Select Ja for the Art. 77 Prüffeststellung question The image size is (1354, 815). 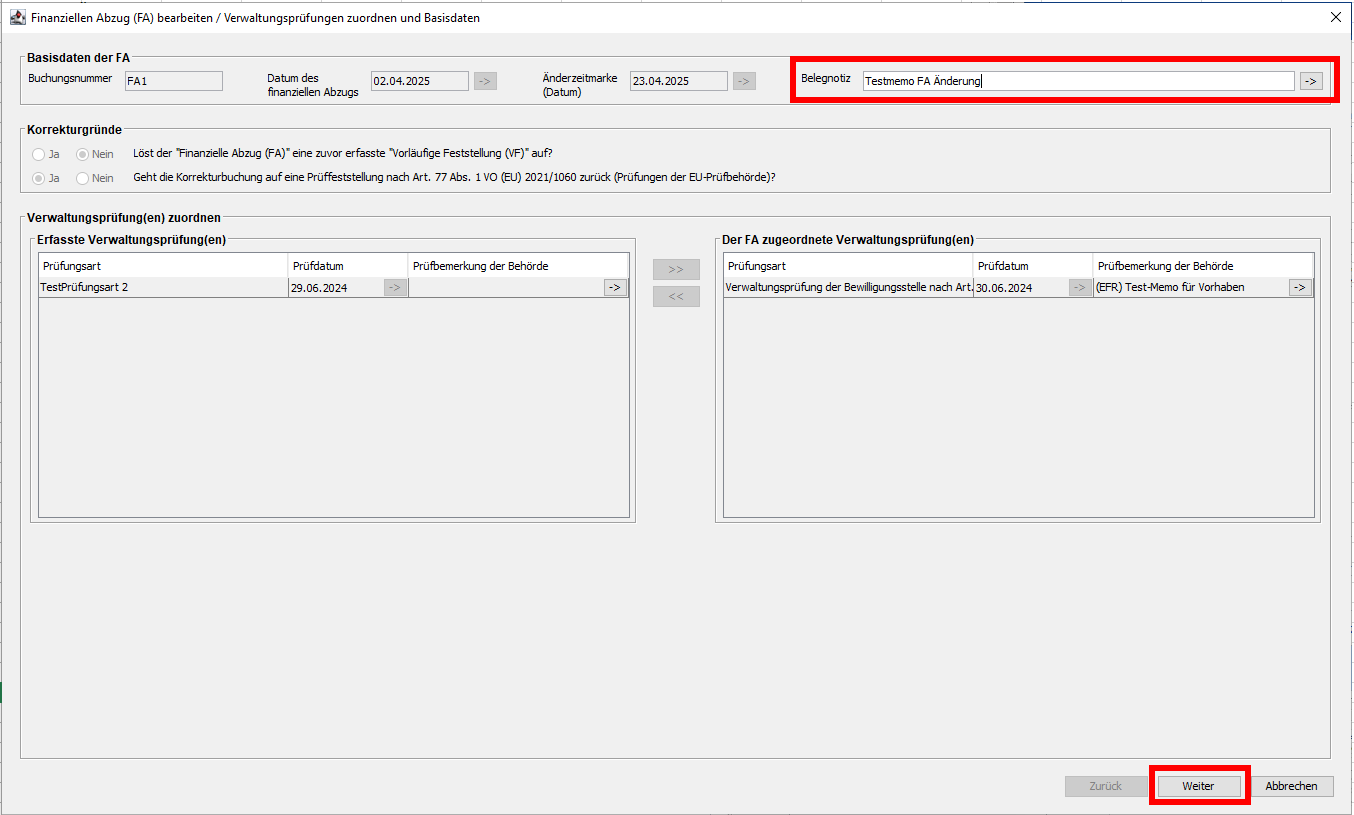pos(40,178)
